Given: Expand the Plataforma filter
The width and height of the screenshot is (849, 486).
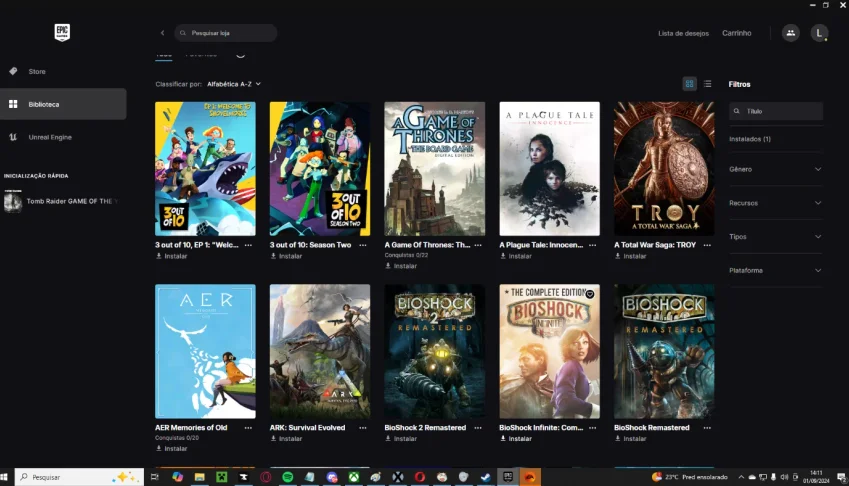Looking at the screenshot, I should click(775, 270).
